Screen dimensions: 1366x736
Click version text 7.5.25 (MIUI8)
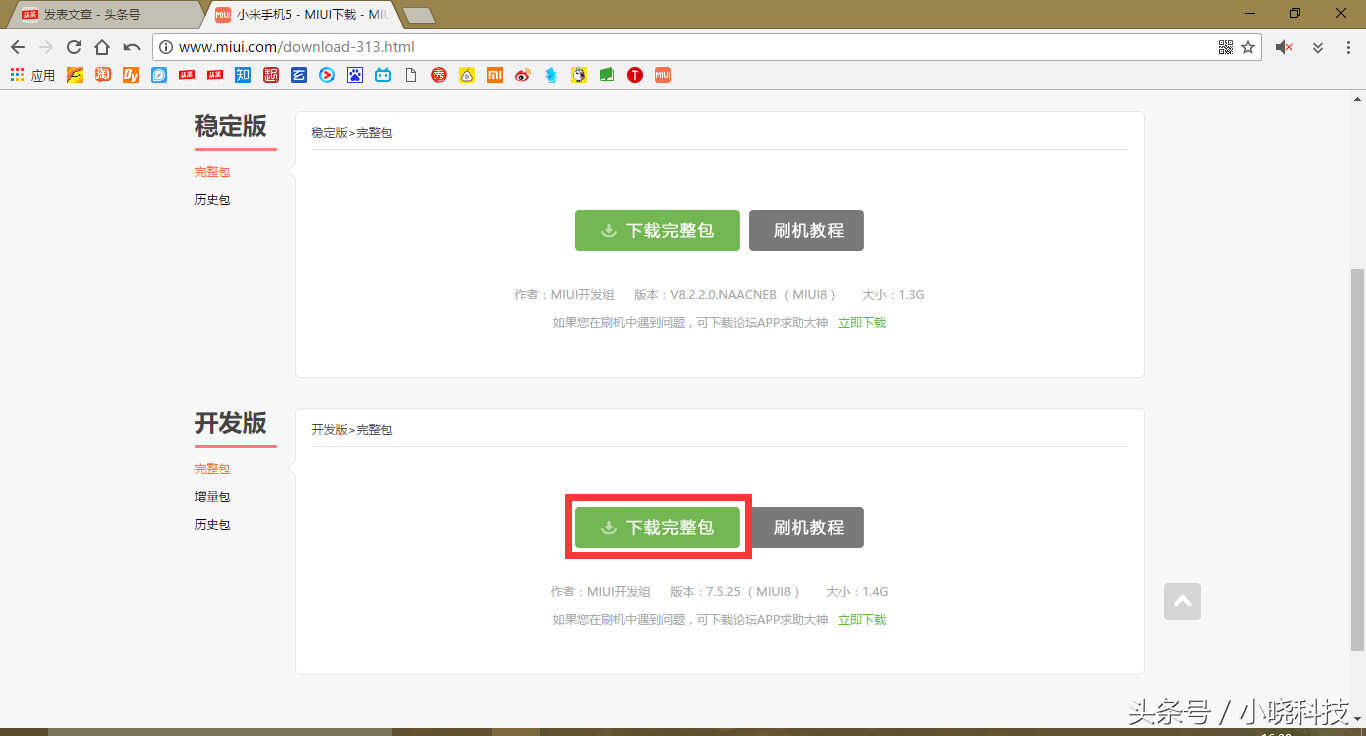coord(735,592)
